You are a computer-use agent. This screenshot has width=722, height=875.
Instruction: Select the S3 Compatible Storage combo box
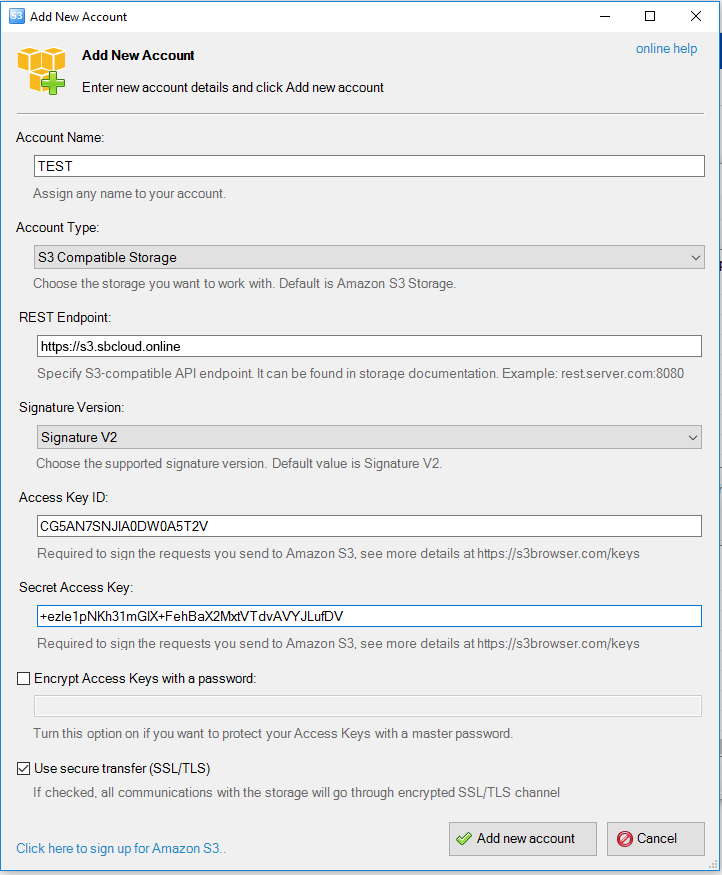point(369,257)
